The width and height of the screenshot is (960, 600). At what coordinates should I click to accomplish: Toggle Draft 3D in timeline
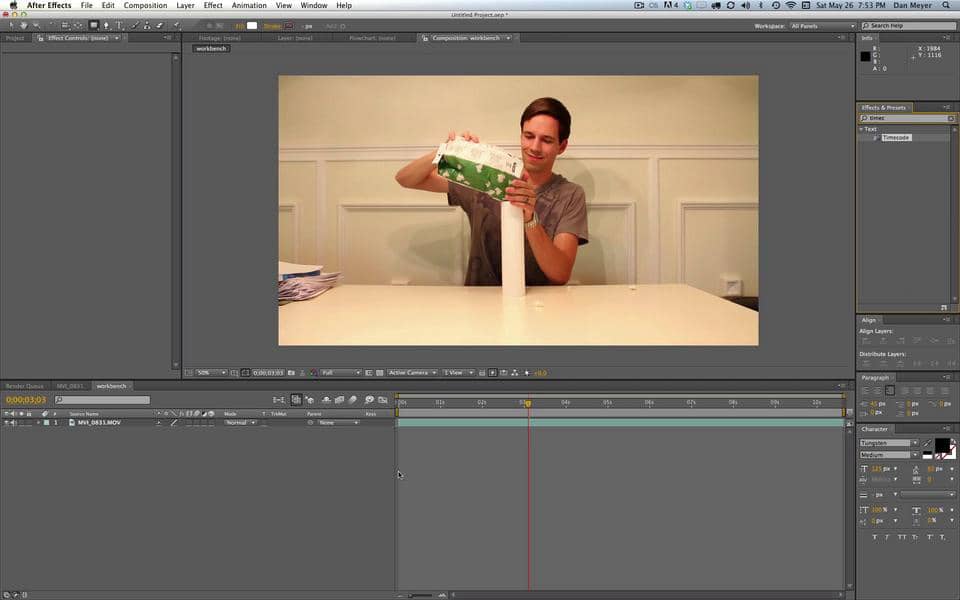pyautogui.click(x=310, y=400)
